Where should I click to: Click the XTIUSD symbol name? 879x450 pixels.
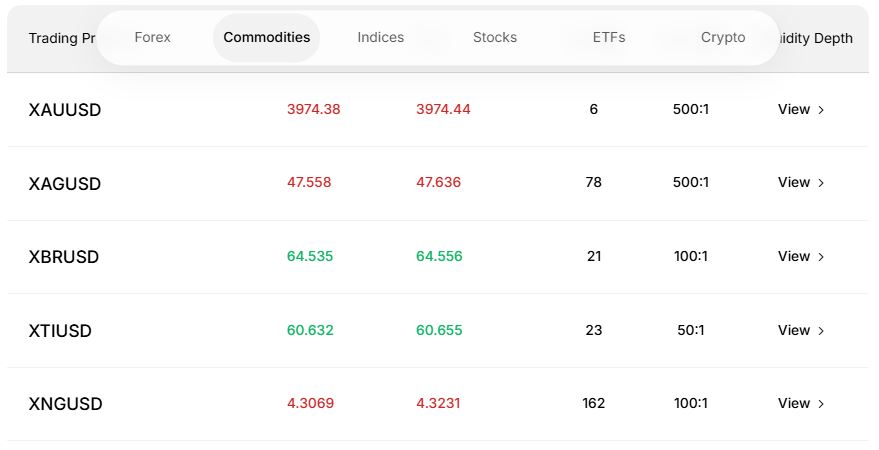point(60,331)
